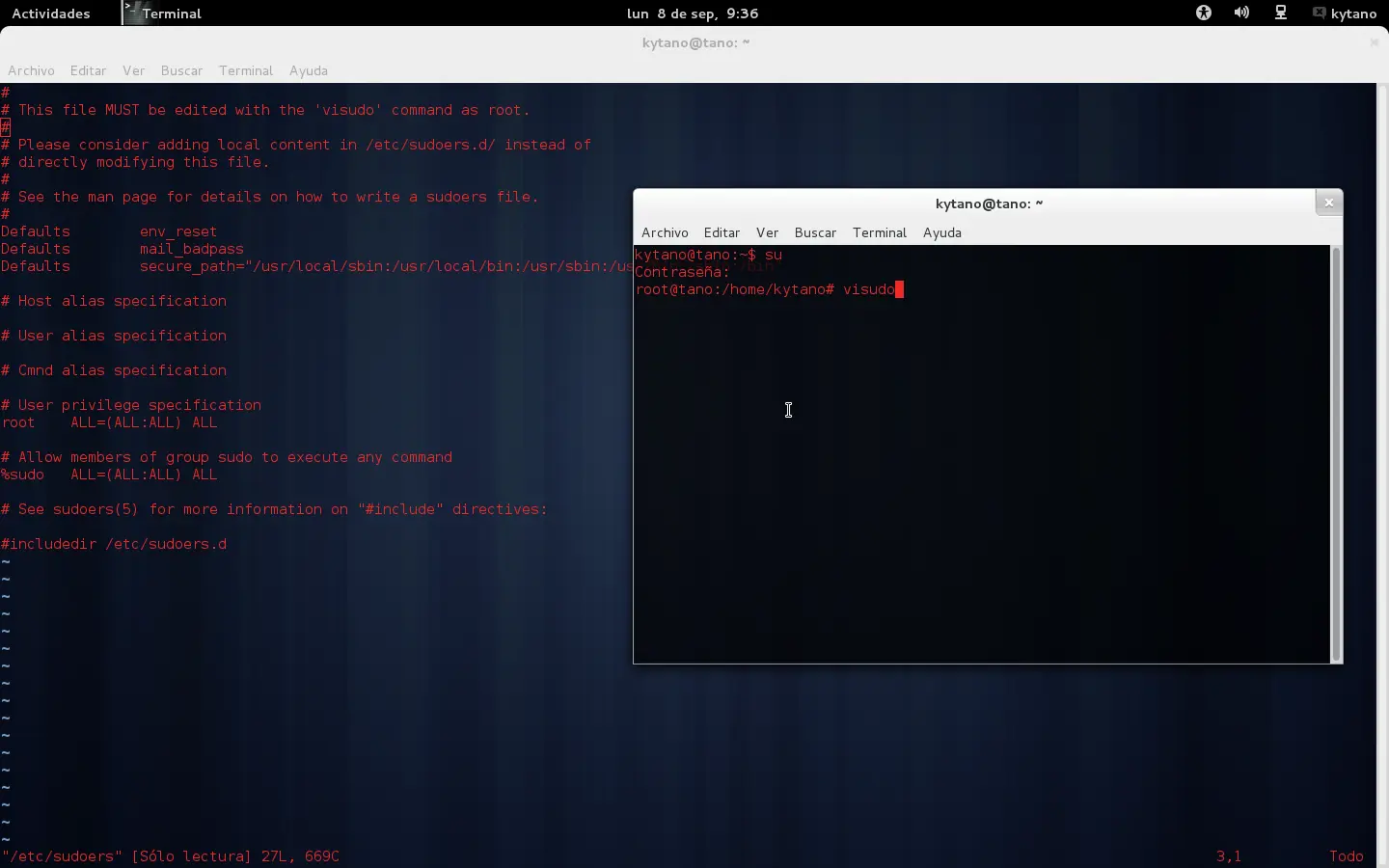Viewport: 1389px width, 868px height.
Task: Open Ayuda menu in front terminal
Action: (x=942, y=232)
